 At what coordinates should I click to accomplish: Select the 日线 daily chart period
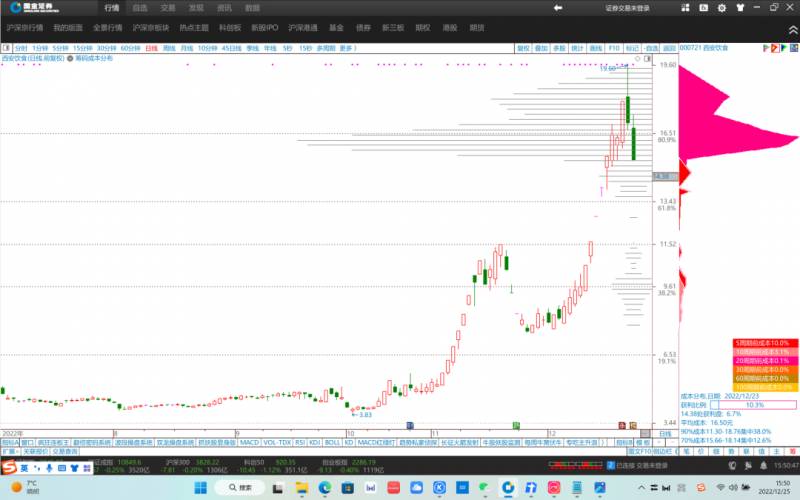pyautogui.click(x=152, y=48)
